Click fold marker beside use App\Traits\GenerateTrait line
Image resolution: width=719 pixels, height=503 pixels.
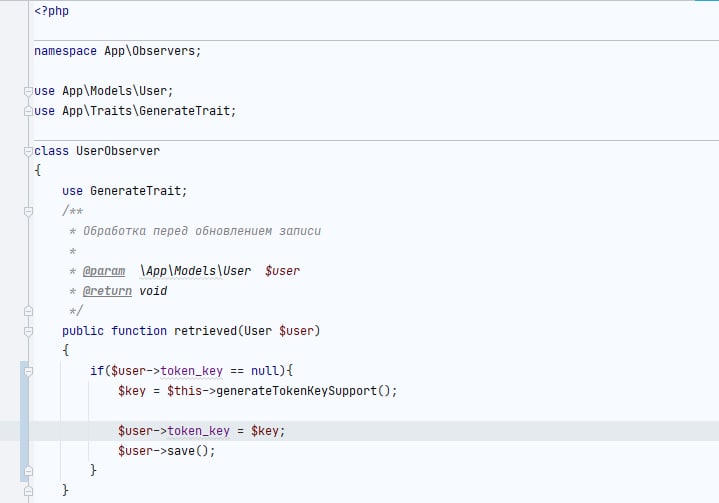pyautogui.click(x=28, y=111)
